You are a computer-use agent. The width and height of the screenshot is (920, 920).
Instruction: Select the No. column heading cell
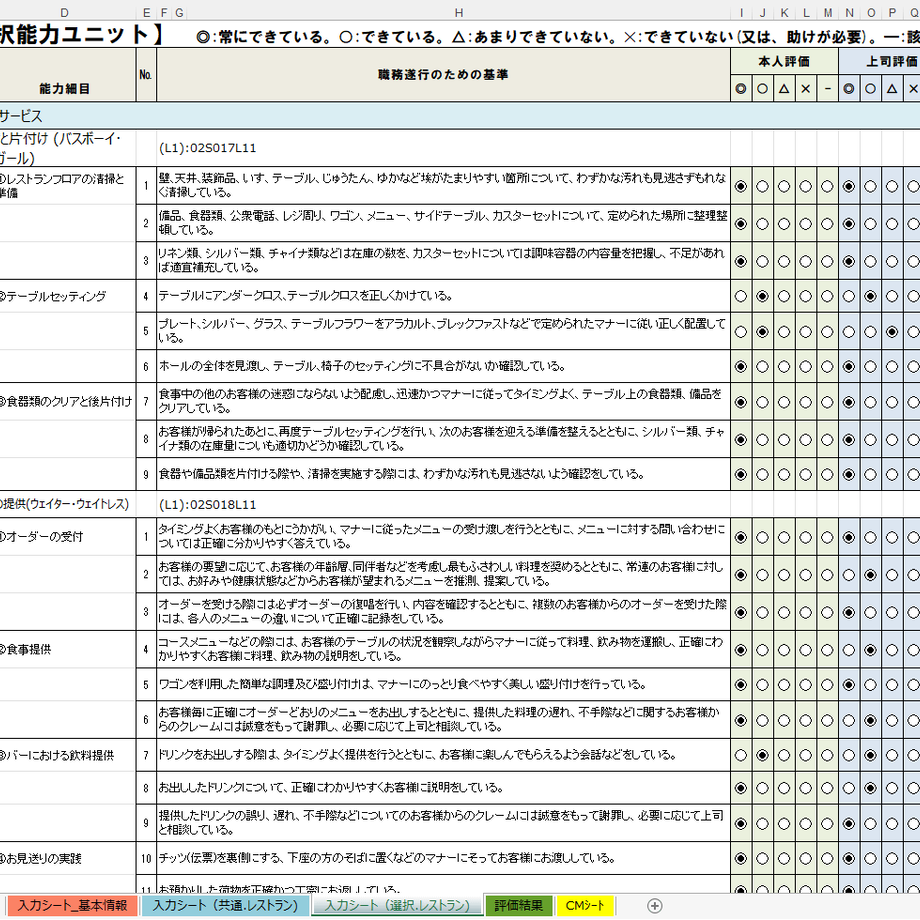coord(146,75)
